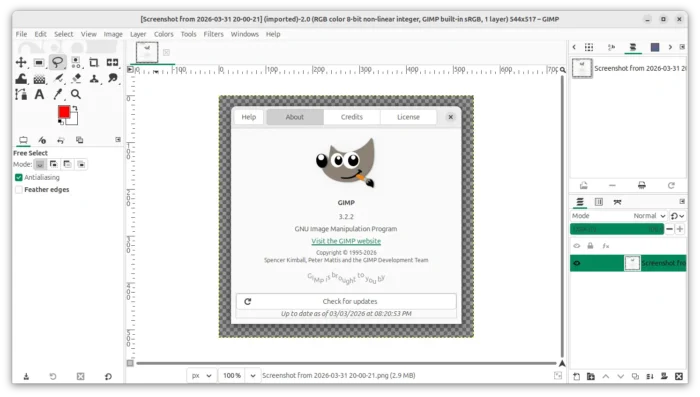The image size is (700, 397).
Task: Hide the Screenshot layer with eye icon
Action: click(x=576, y=263)
